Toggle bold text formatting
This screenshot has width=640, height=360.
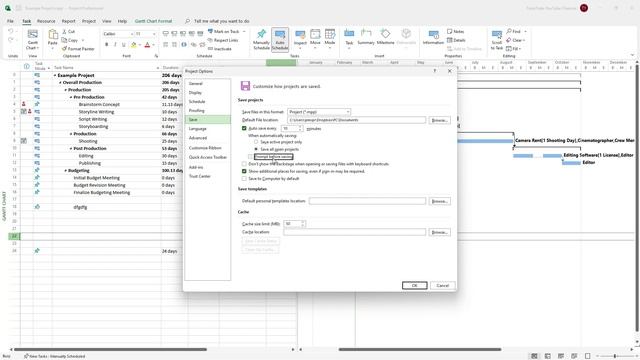click(107, 44)
